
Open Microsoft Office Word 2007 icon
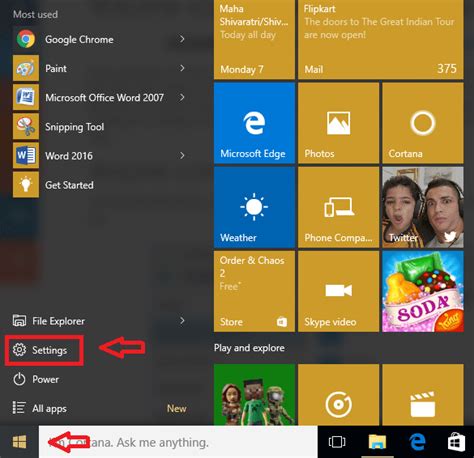(x=26, y=97)
